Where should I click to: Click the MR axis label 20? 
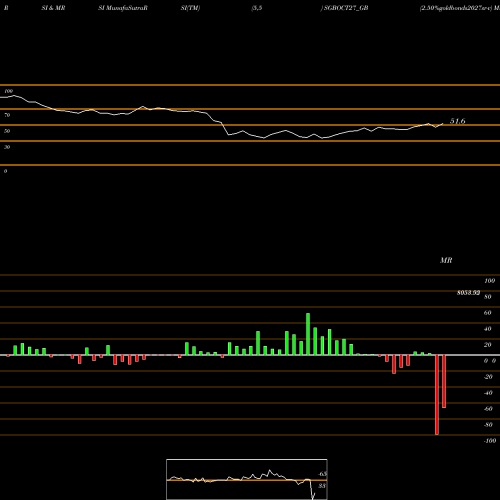click(488, 345)
